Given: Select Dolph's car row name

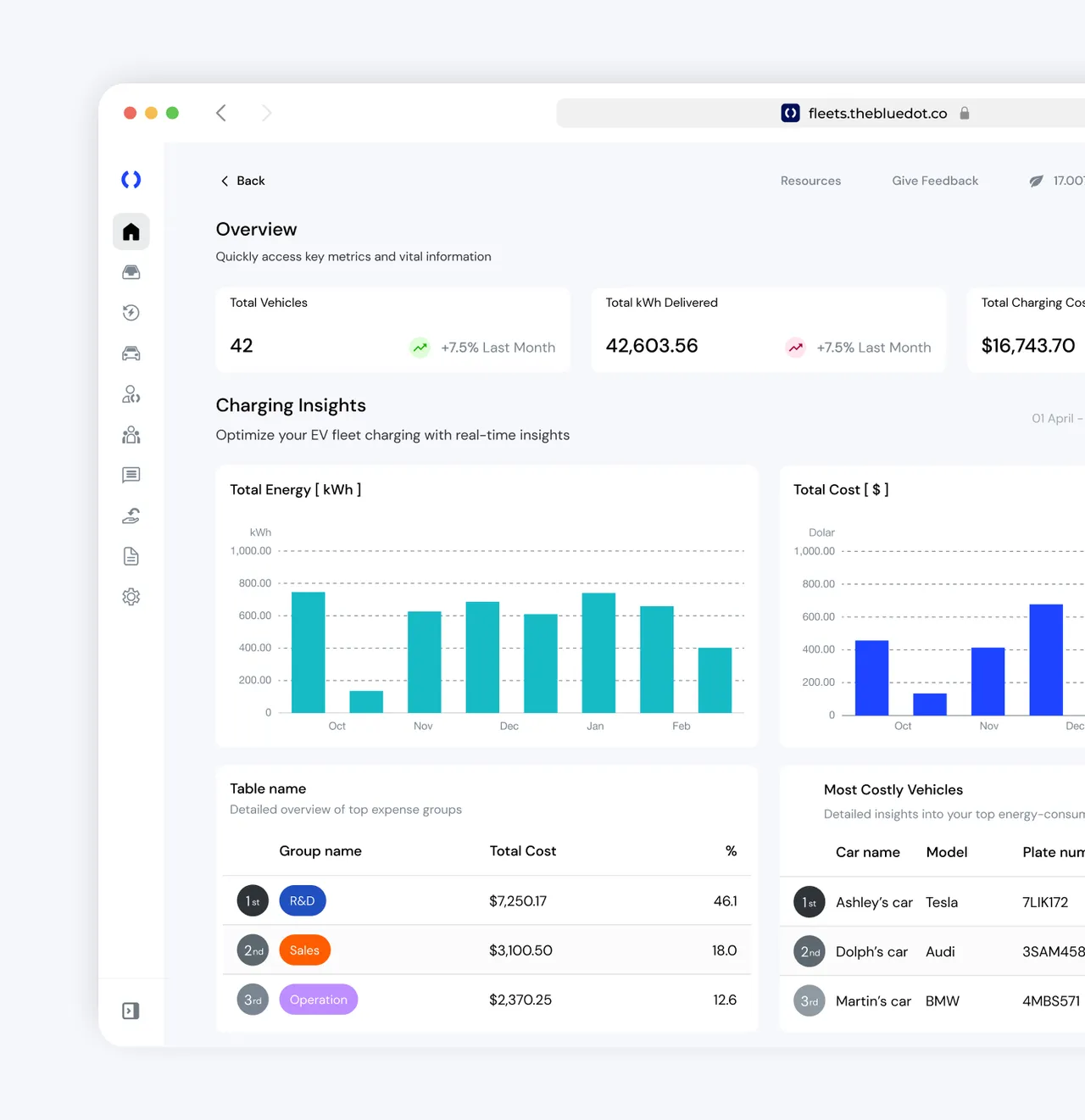Looking at the screenshot, I should pos(871,951).
